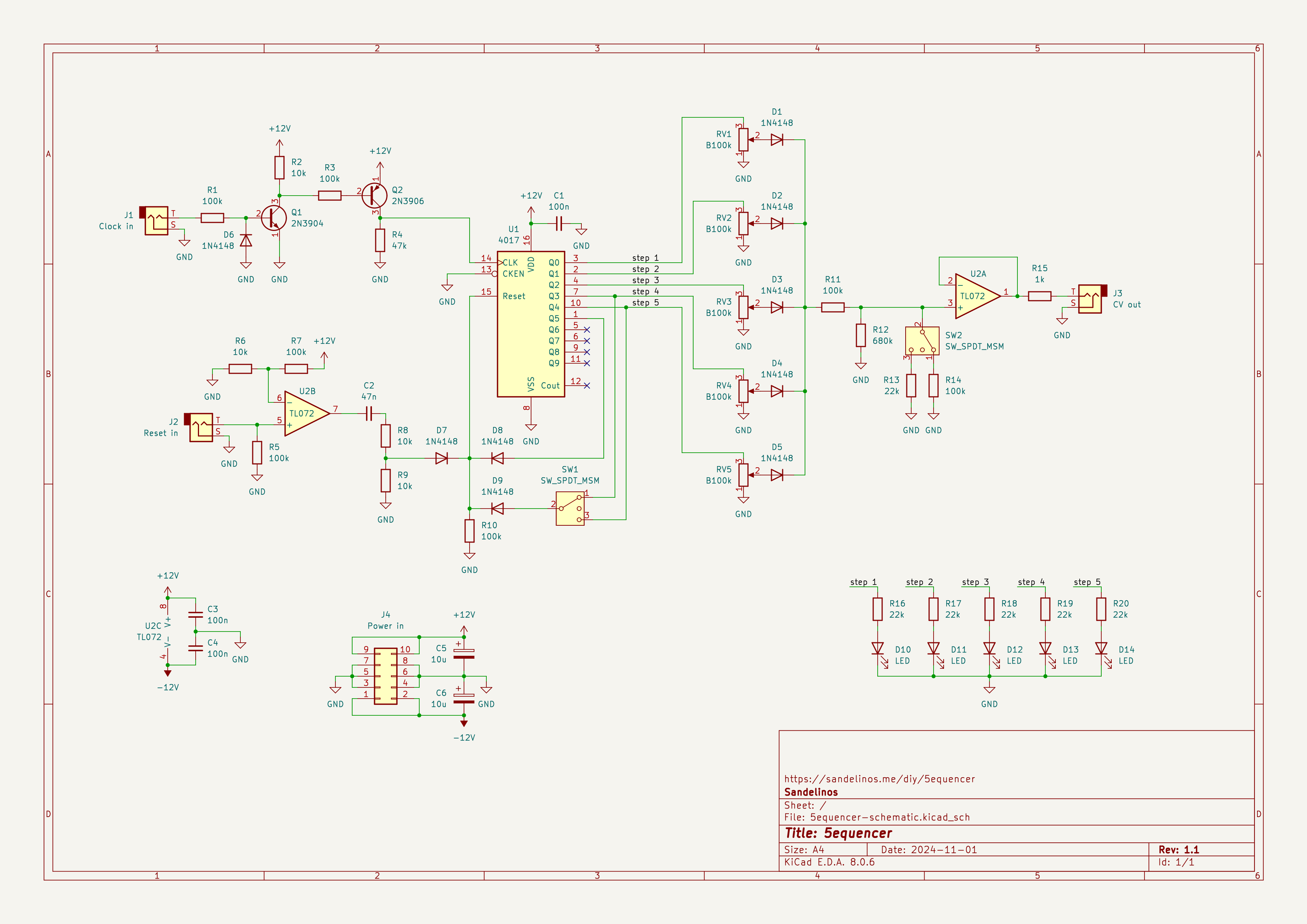Select polarized capacitor C5 10u symbol
Image resolution: width=1307 pixels, height=924 pixels.
(x=464, y=653)
